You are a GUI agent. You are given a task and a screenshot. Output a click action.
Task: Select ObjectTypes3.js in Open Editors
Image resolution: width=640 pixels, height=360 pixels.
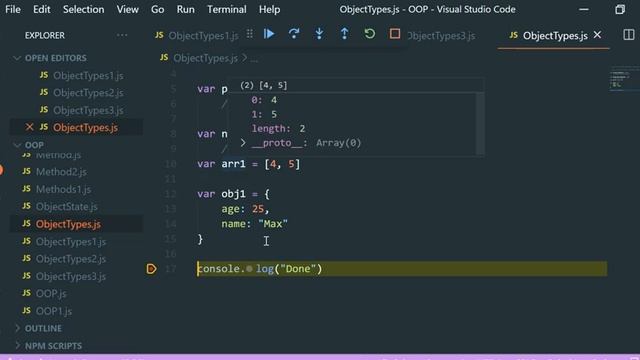click(x=88, y=110)
